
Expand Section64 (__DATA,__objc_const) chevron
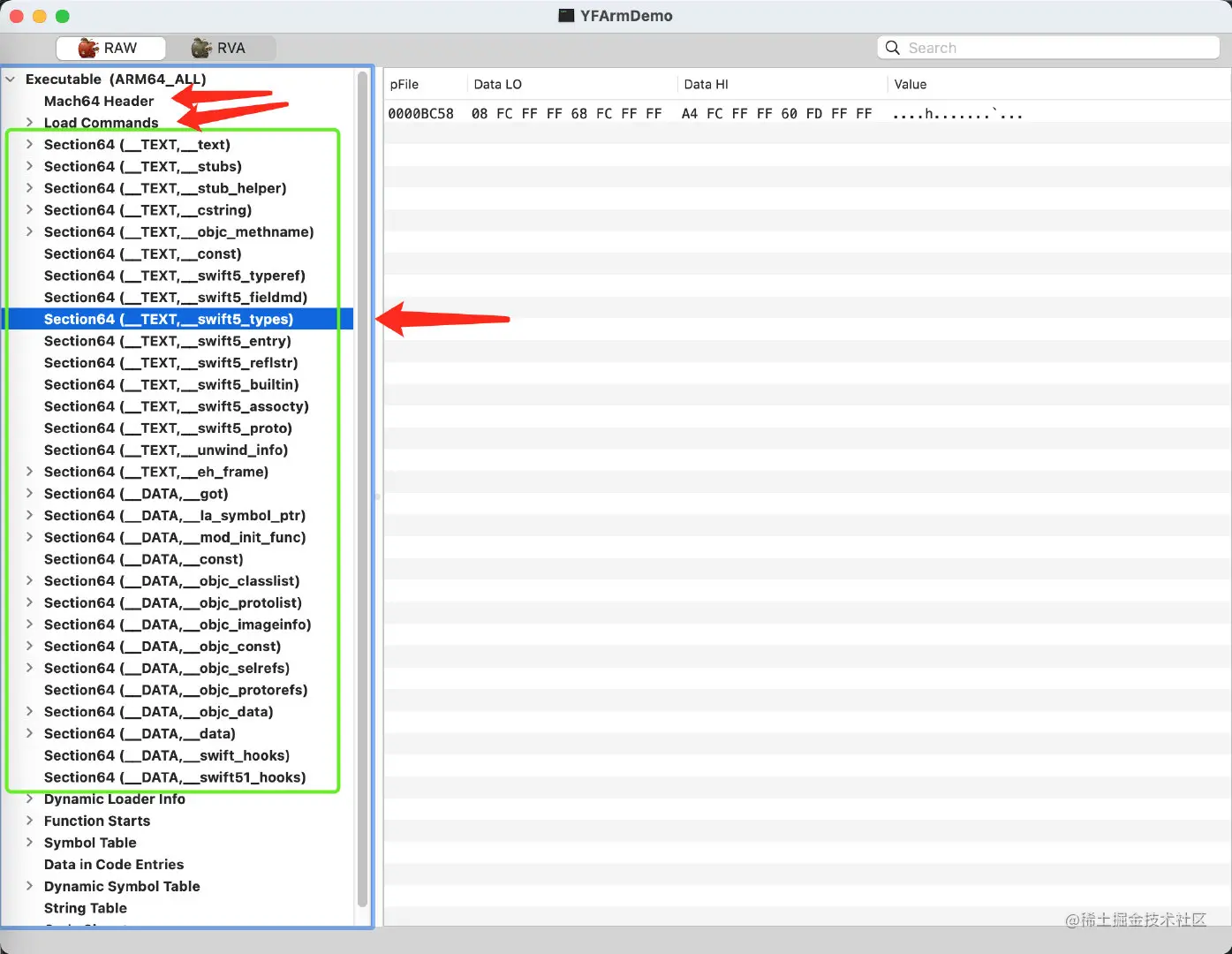[29, 646]
